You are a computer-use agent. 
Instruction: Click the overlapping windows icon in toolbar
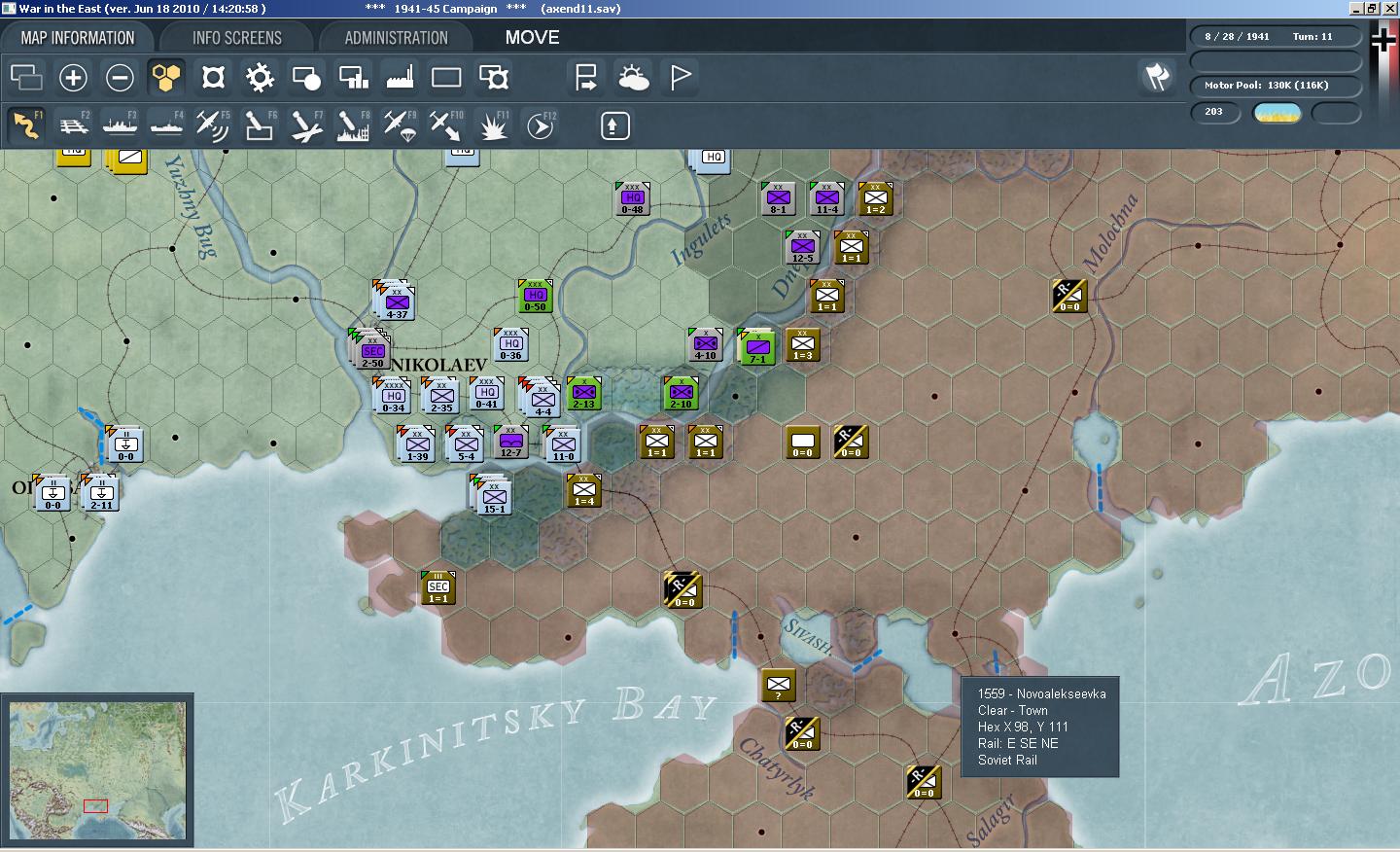pyautogui.click(x=26, y=77)
